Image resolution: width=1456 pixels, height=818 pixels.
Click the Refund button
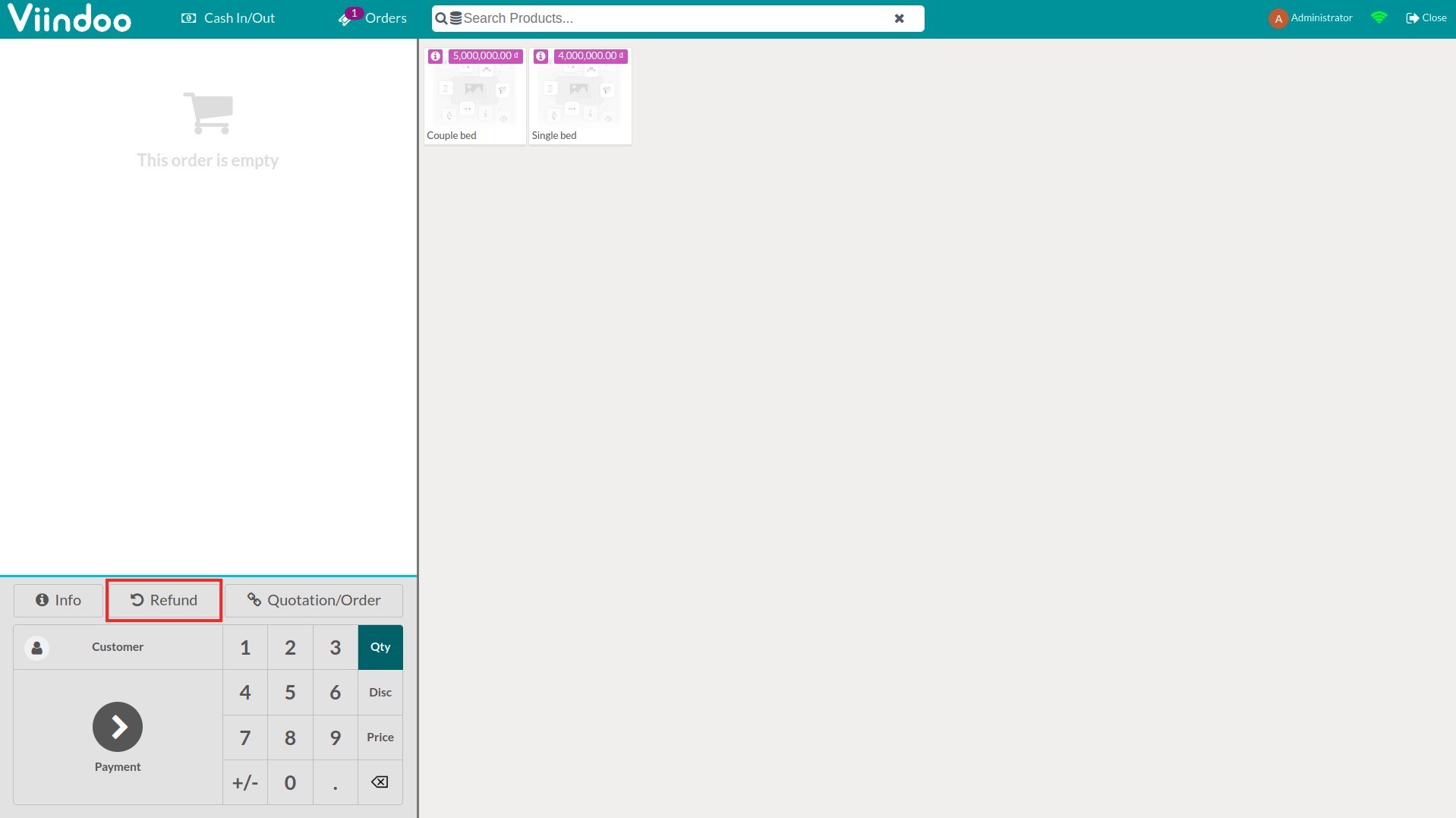[164, 600]
